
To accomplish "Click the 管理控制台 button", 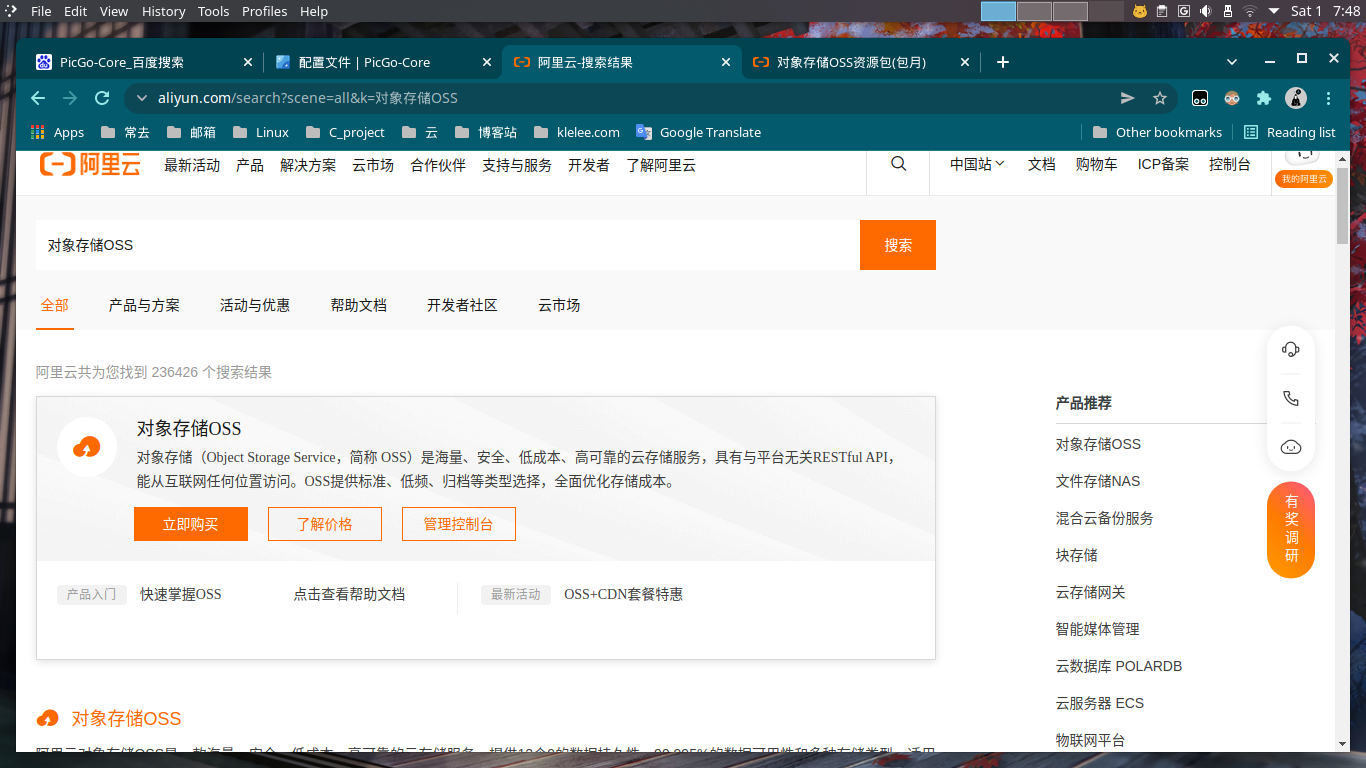I will 459,524.
